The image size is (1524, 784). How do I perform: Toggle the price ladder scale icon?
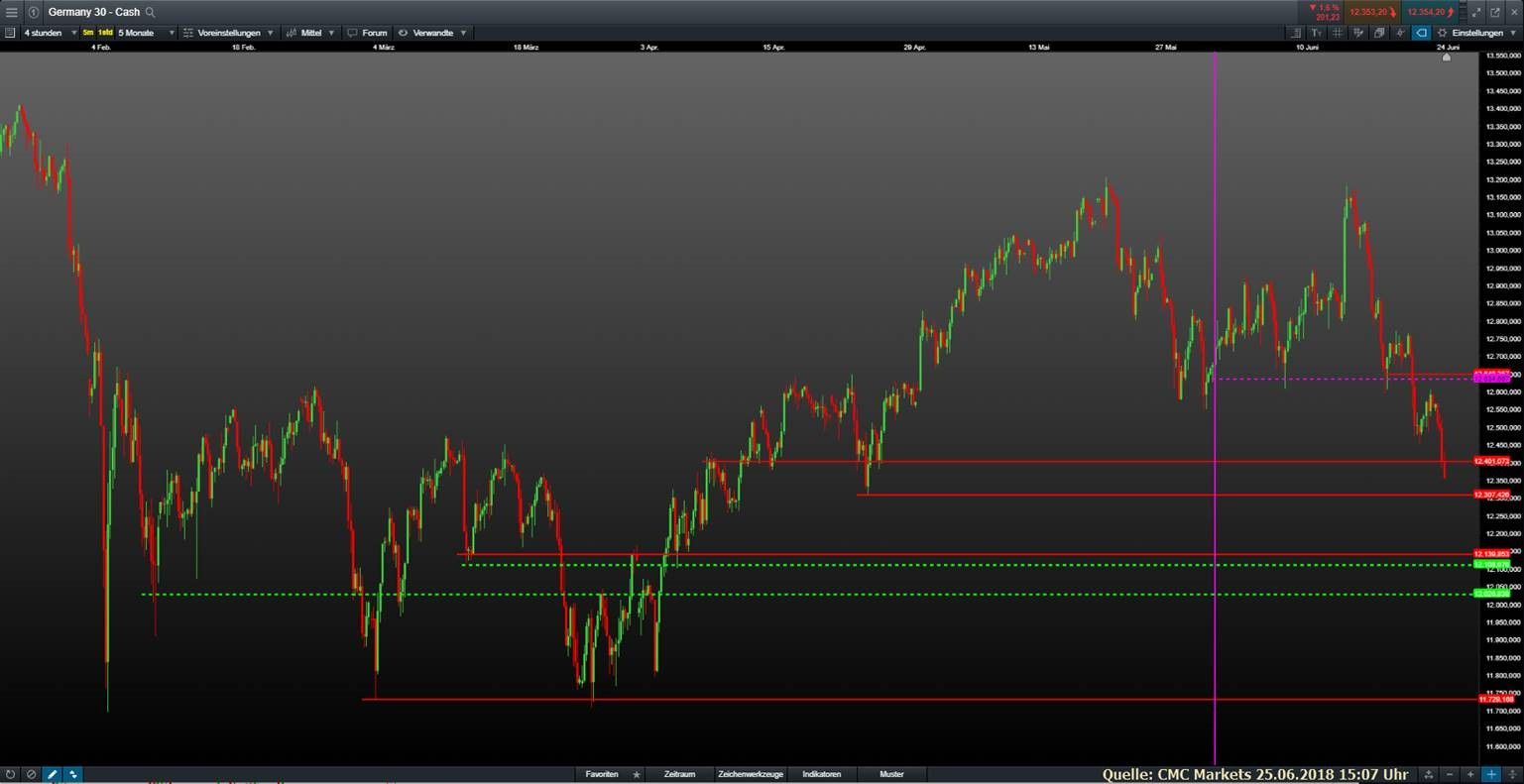point(1296,33)
